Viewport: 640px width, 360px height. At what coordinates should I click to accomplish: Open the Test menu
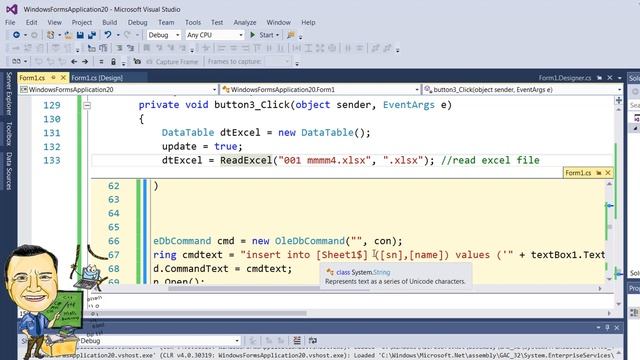(x=217, y=22)
